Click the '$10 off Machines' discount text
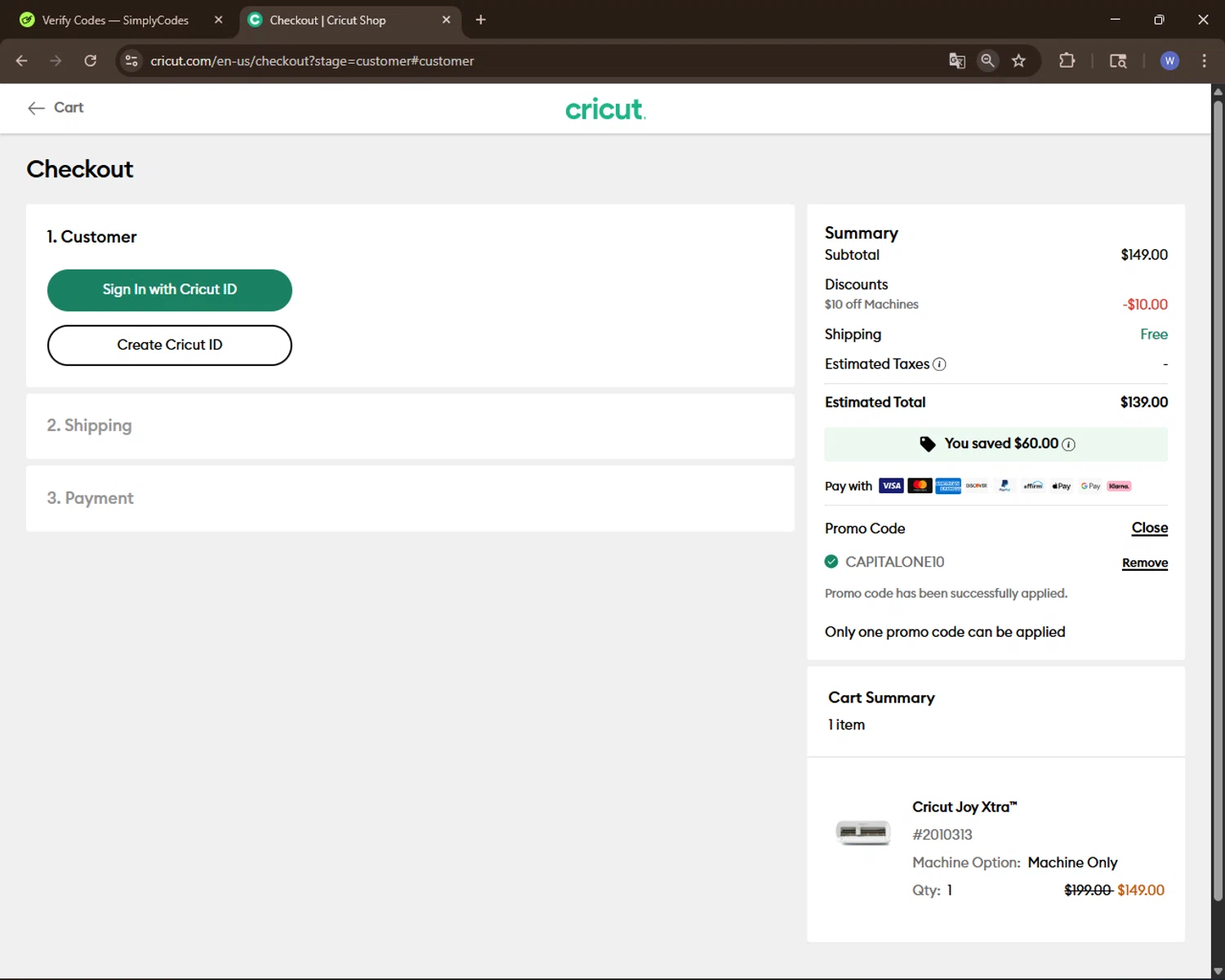This screenshot has height=980, width=1225. coord(871,304)
